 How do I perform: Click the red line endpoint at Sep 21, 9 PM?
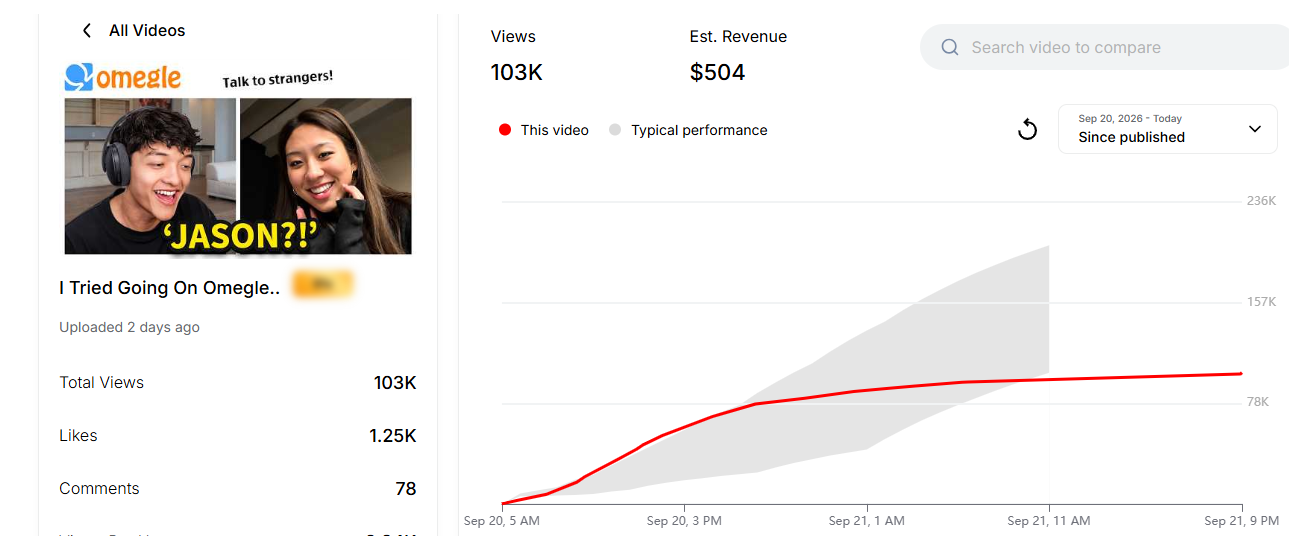1241,373
